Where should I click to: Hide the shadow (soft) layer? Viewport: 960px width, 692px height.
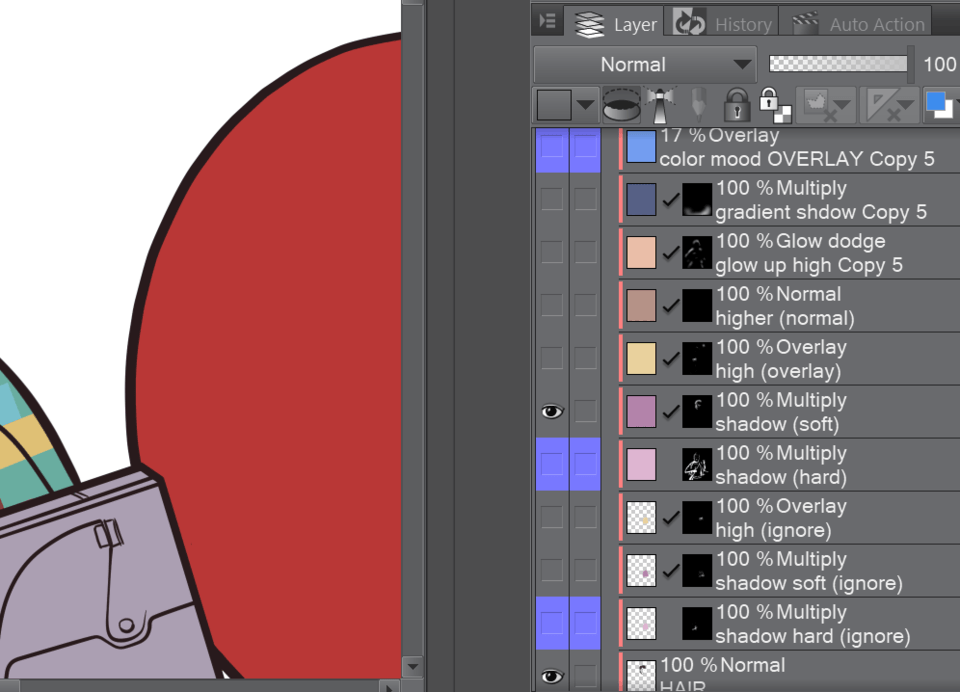point(551,411)
